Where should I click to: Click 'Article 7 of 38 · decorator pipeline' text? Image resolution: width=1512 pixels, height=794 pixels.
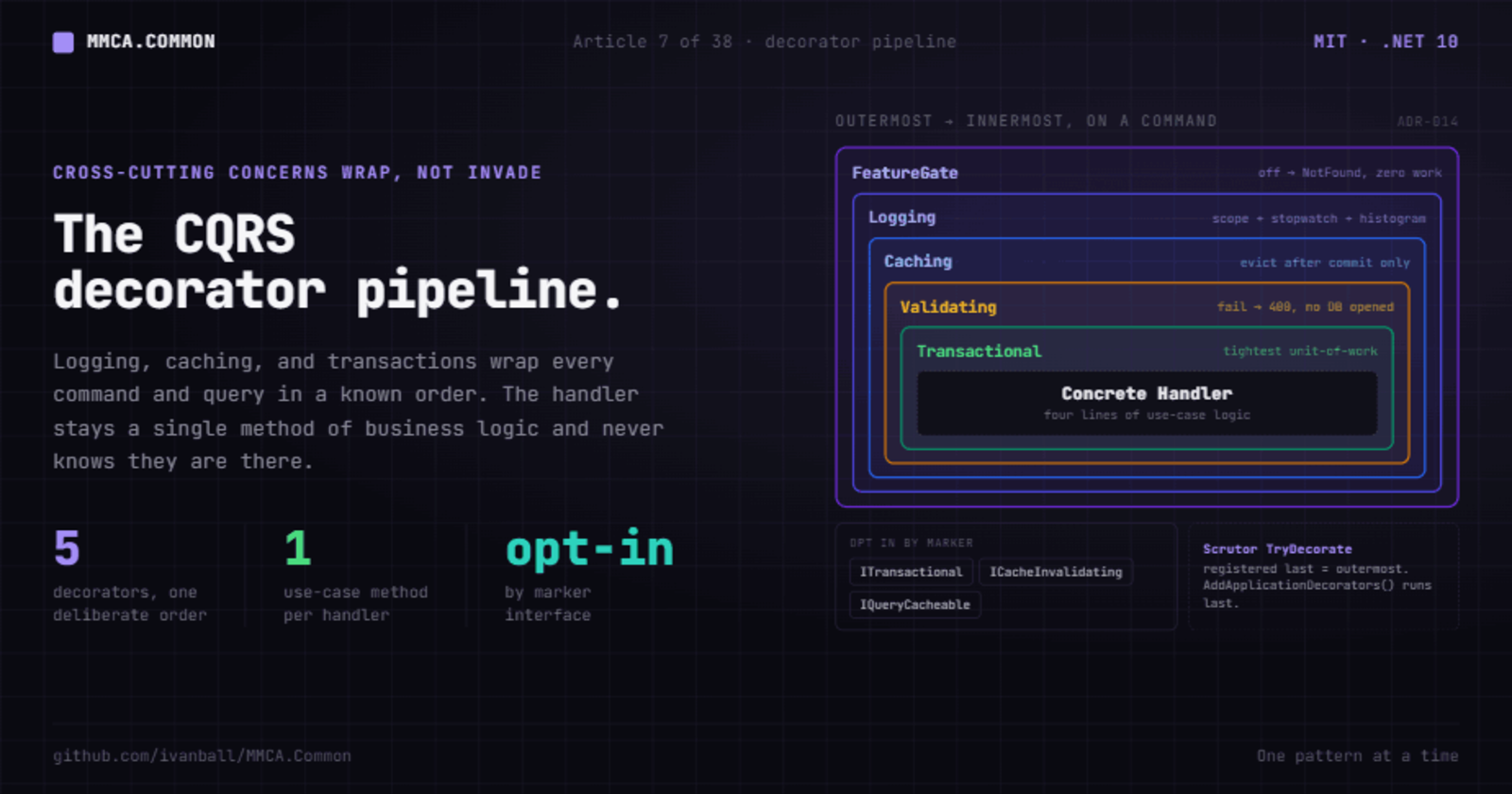click(764, 42)
